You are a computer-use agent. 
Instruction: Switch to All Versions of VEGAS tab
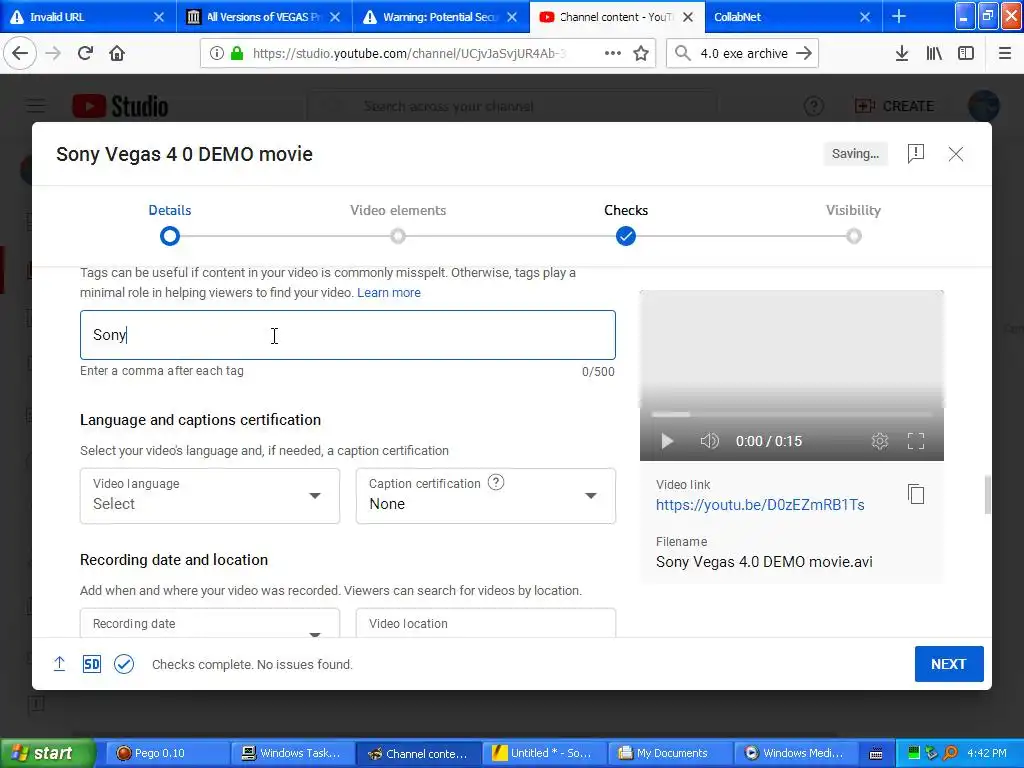click(x=263, y=16)
